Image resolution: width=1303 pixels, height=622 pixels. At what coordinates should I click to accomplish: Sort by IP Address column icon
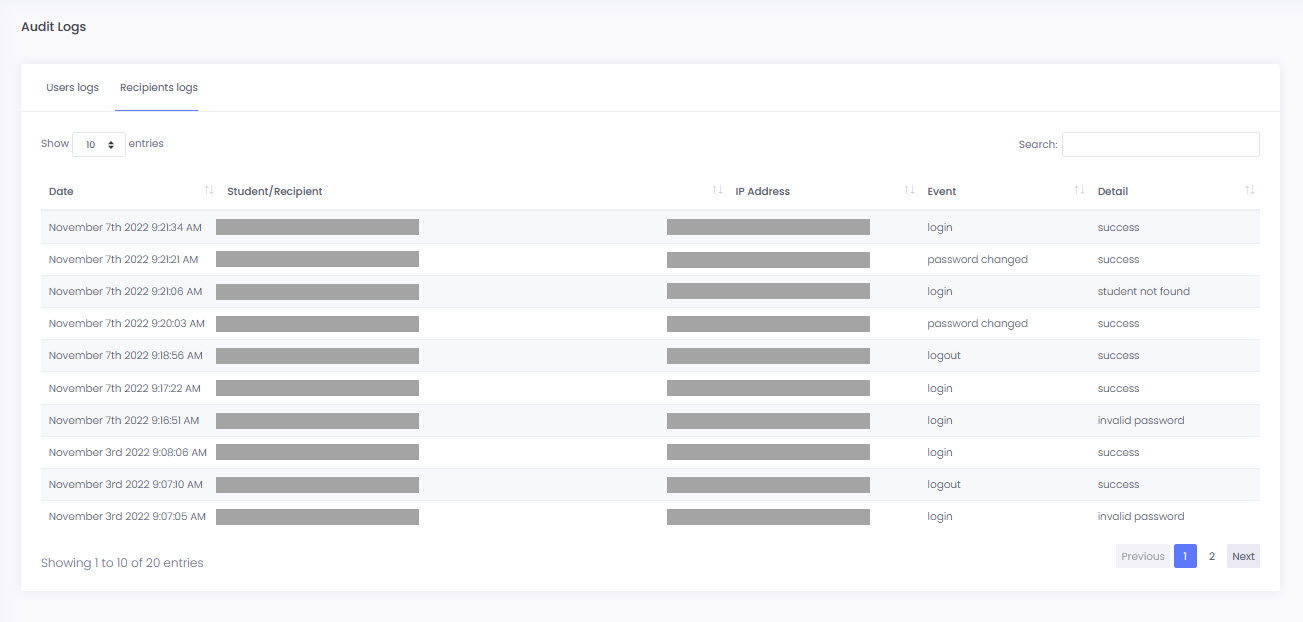tap(909, 190)
